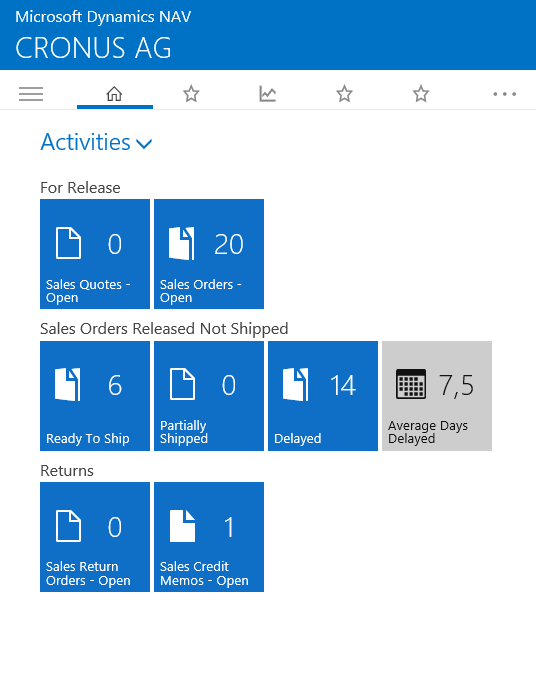
Task: Click Sales Orders Released Not Shipped heading
Action: pyautogui.click(x=164, y=329)
